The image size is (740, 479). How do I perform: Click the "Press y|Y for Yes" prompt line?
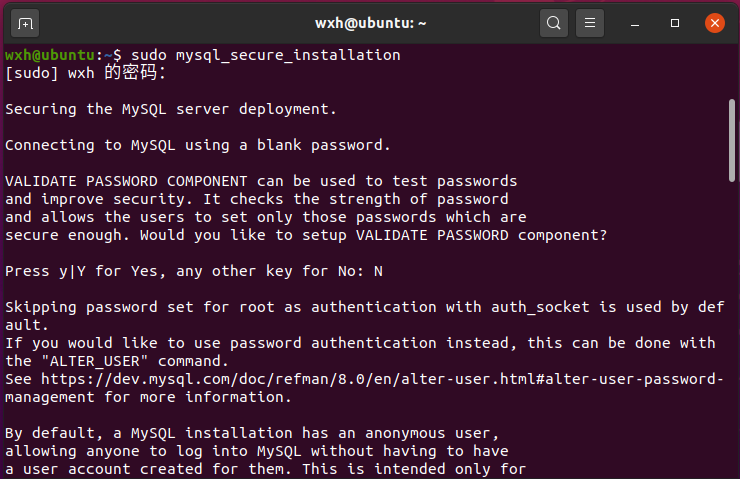[x=194, y=271]
